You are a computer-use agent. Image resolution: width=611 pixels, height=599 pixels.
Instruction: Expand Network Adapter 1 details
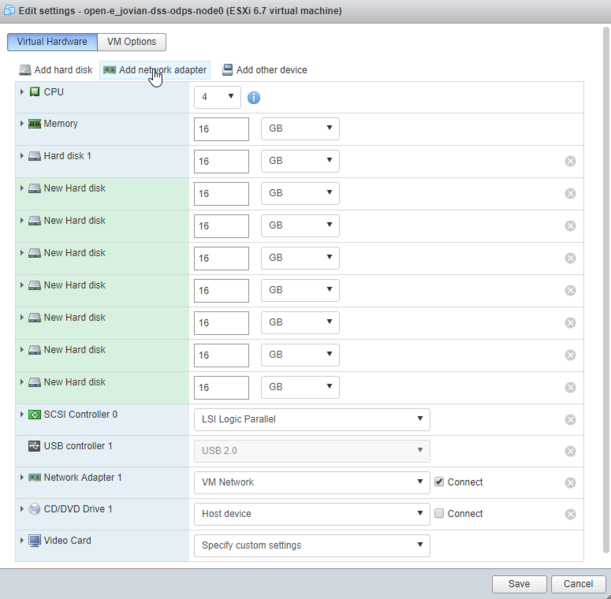[22, 477]
